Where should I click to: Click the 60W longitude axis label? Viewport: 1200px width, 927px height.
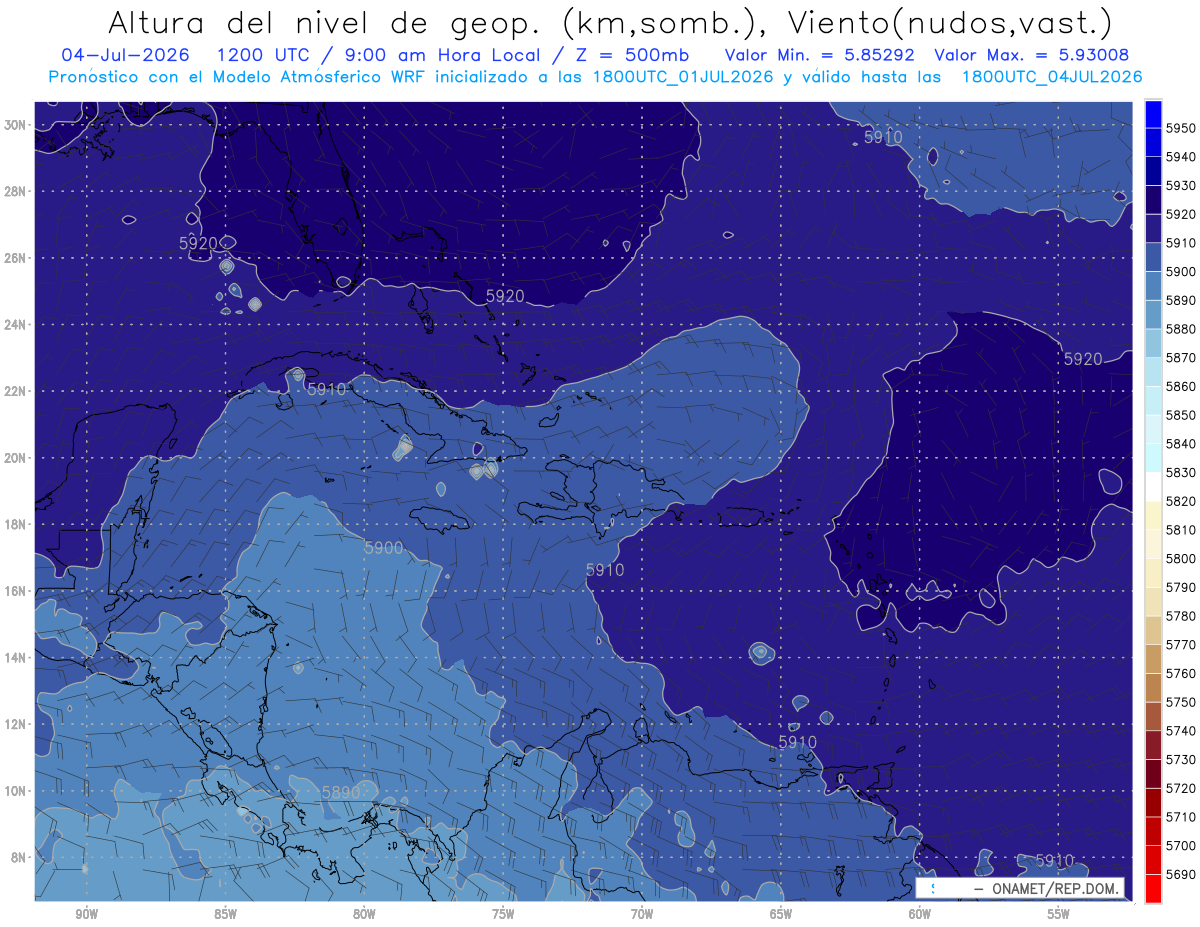[x=920, y=913]
